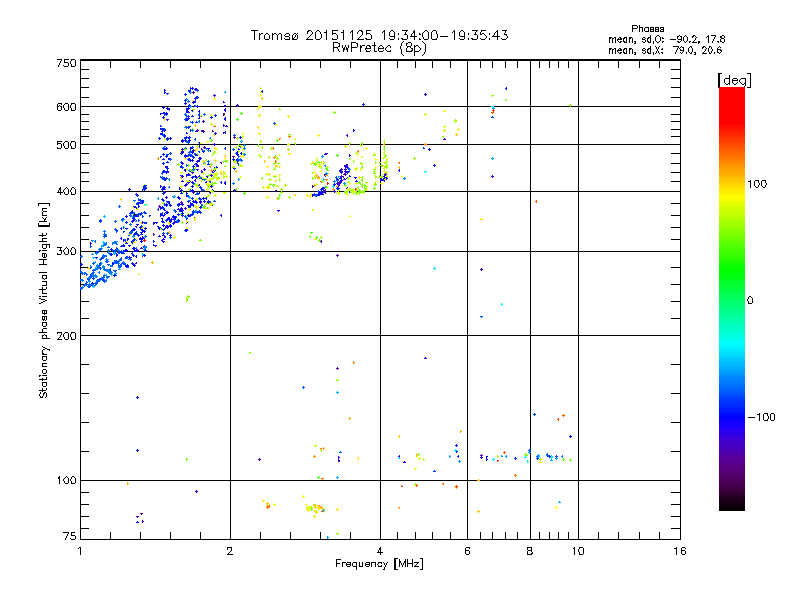Click the 'Phases' header text
This screenshot has width=800, height=600.
pyautogui.click(x=647, y=29)
